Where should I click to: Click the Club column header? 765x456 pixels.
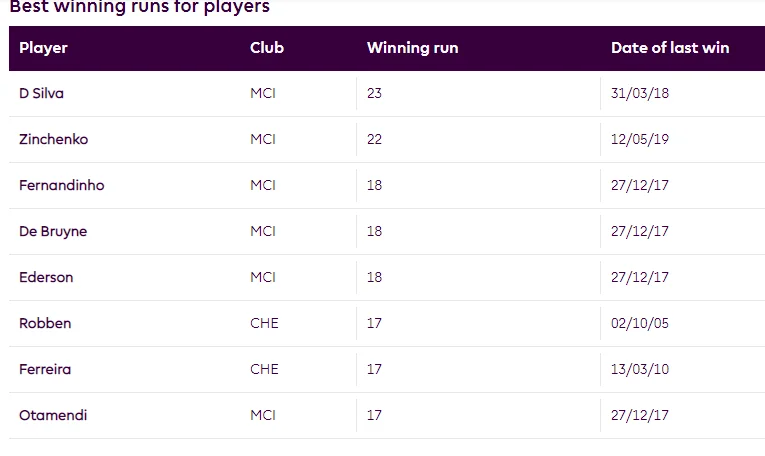(267, 48)
